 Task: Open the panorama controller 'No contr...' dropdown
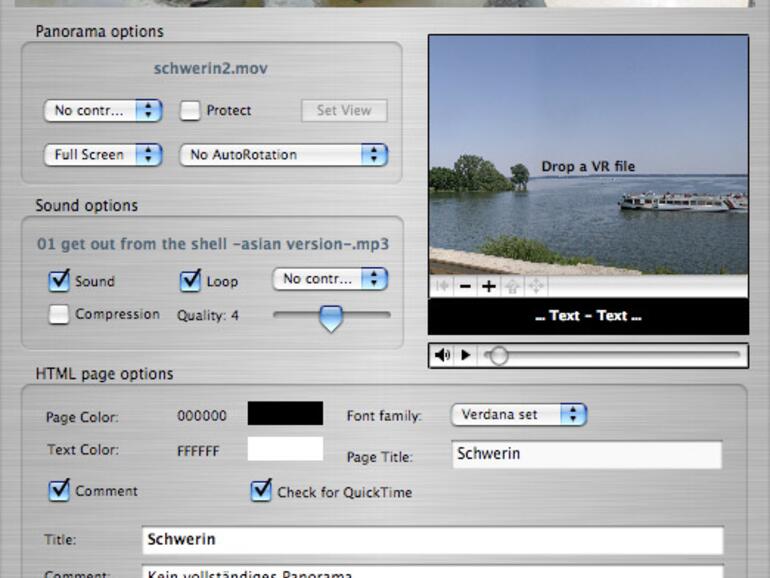103,110
